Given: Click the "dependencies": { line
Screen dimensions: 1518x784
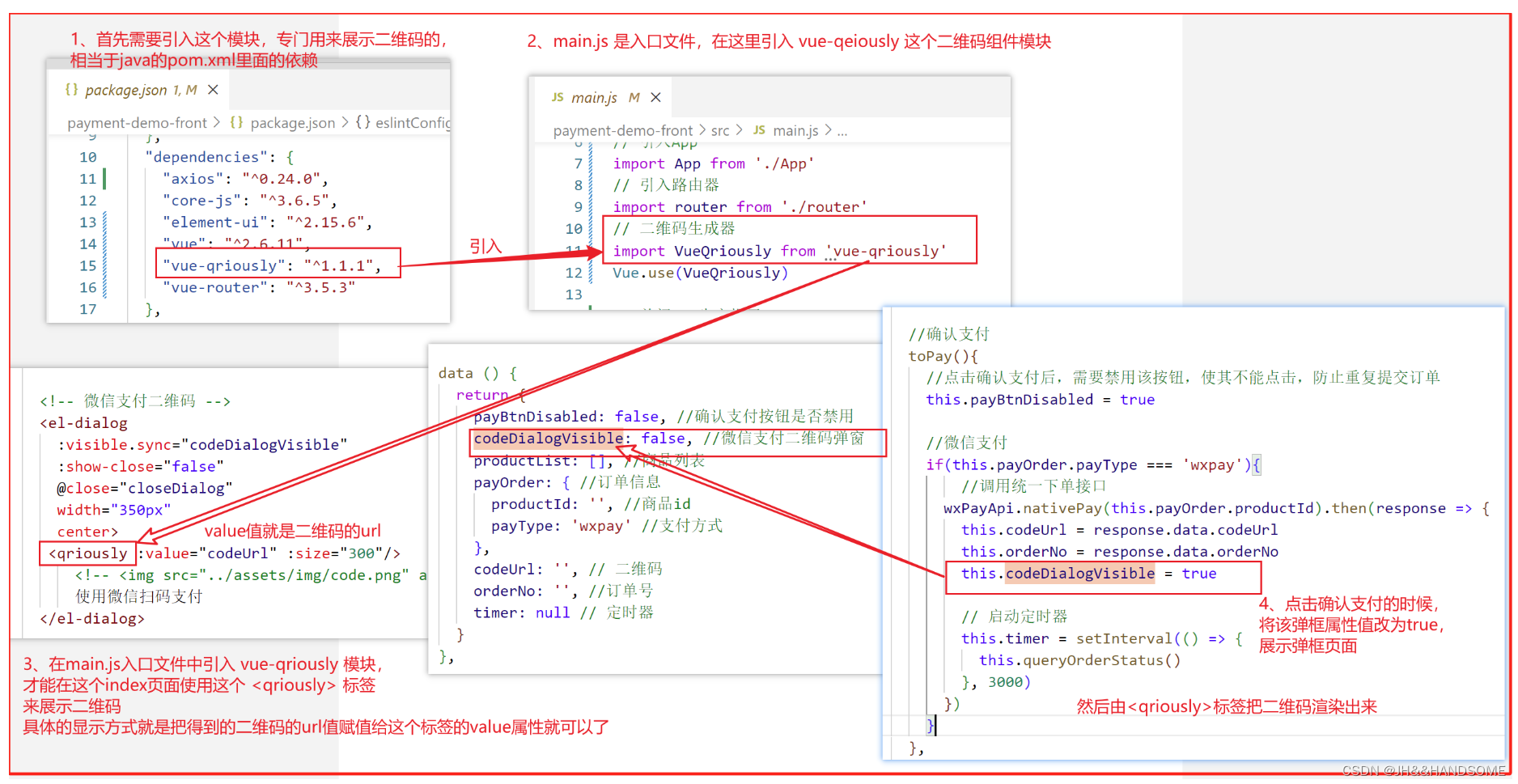Looking at the screenshot, I should (220, 157).
